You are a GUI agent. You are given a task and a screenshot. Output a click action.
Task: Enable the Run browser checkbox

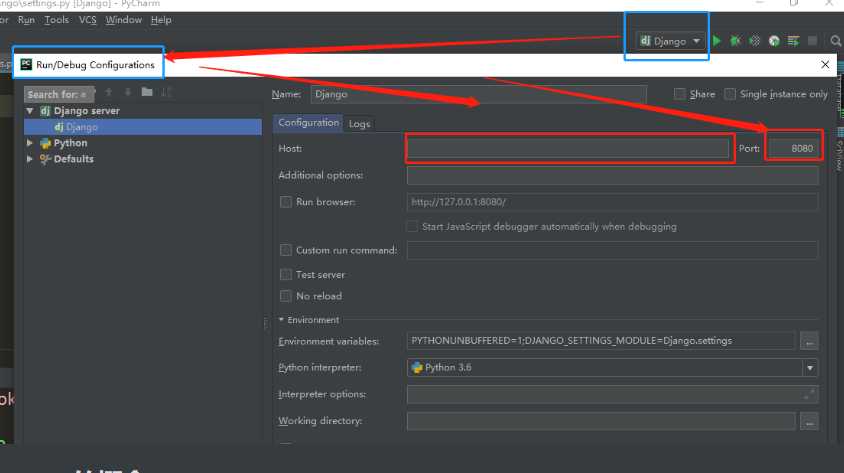tap(286, 202)
